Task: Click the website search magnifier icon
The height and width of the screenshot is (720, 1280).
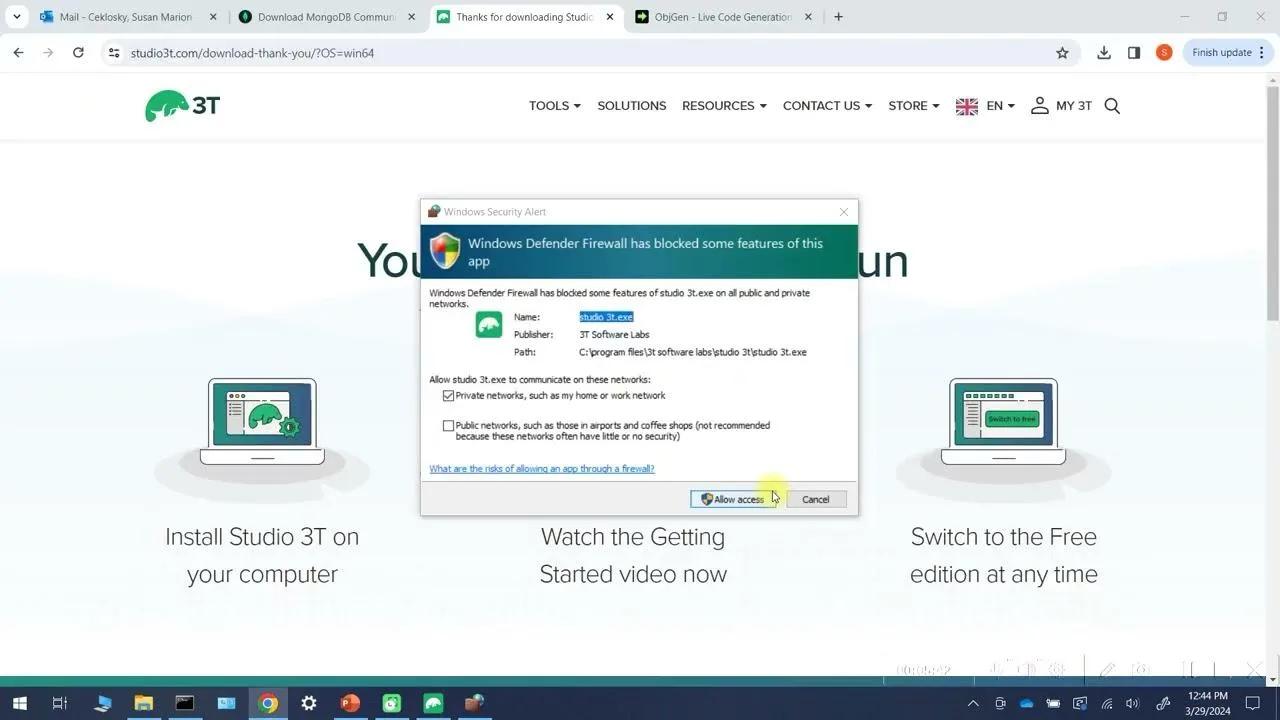Action: click(1112, 106)
